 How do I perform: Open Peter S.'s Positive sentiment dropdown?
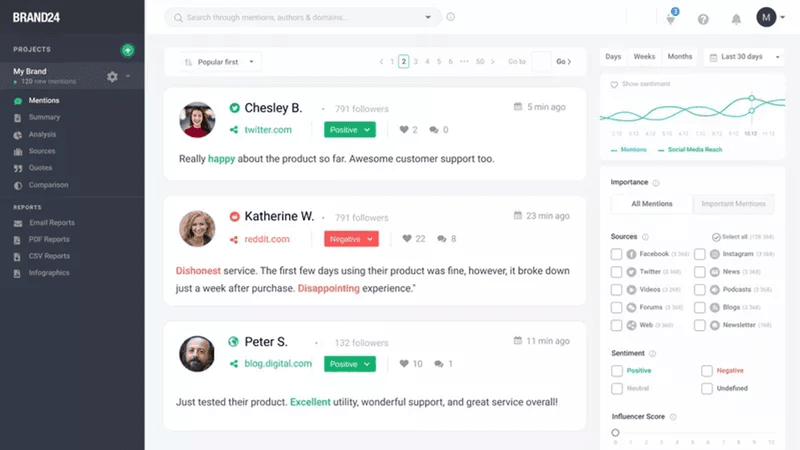point(349,364)
